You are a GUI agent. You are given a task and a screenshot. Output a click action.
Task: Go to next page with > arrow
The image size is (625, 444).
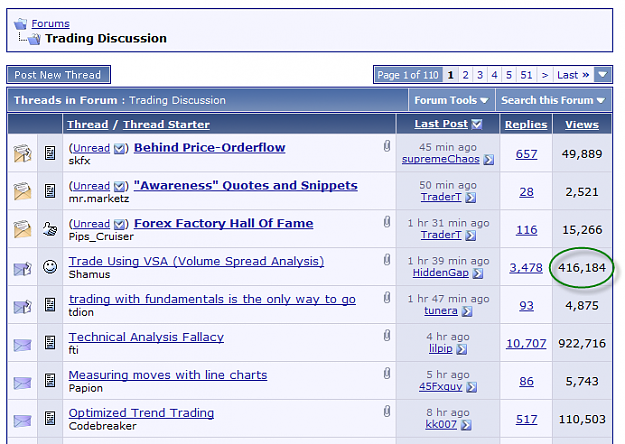545,75
